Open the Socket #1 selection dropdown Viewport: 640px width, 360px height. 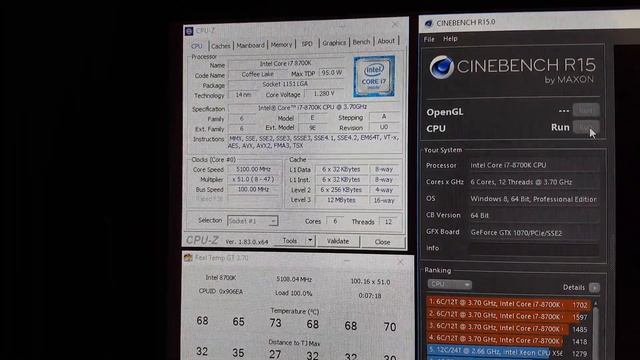click(x=252, y=221)
